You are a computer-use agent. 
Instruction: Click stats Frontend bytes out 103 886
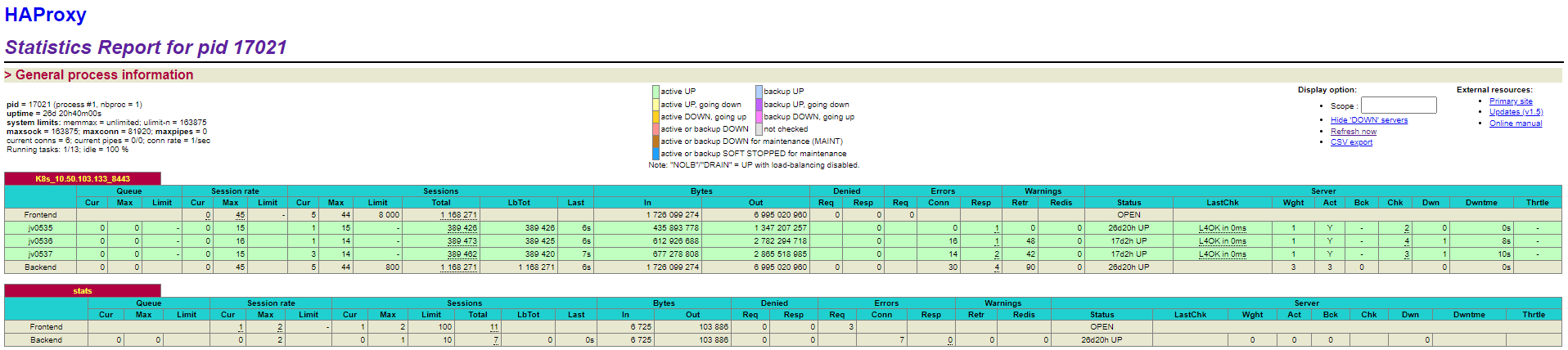pos(713,327)
